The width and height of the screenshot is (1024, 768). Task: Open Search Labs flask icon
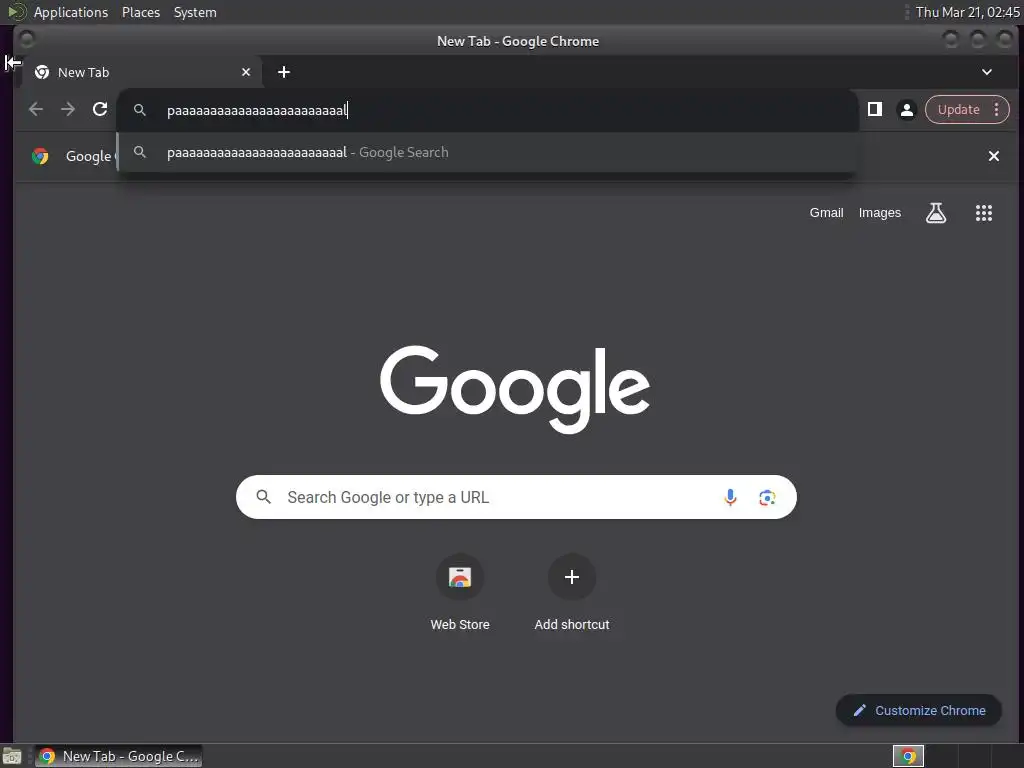(x=936, y=213)
